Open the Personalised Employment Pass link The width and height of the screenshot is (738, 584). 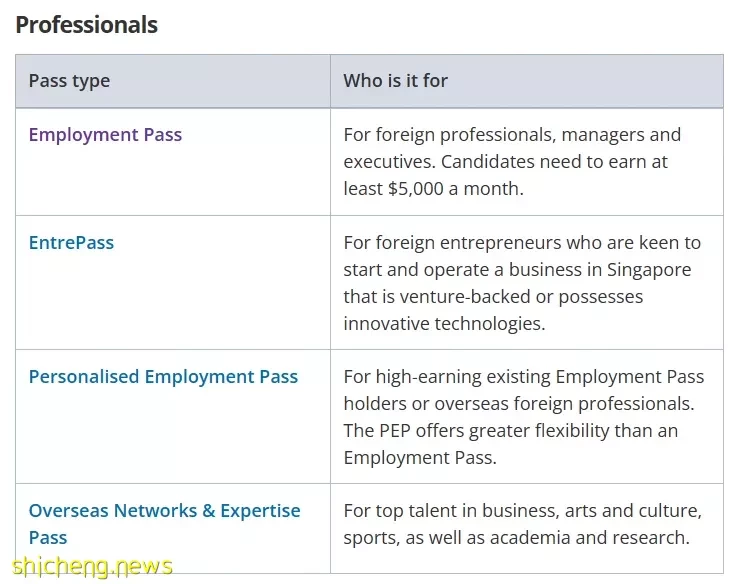(x=163, y=377)
